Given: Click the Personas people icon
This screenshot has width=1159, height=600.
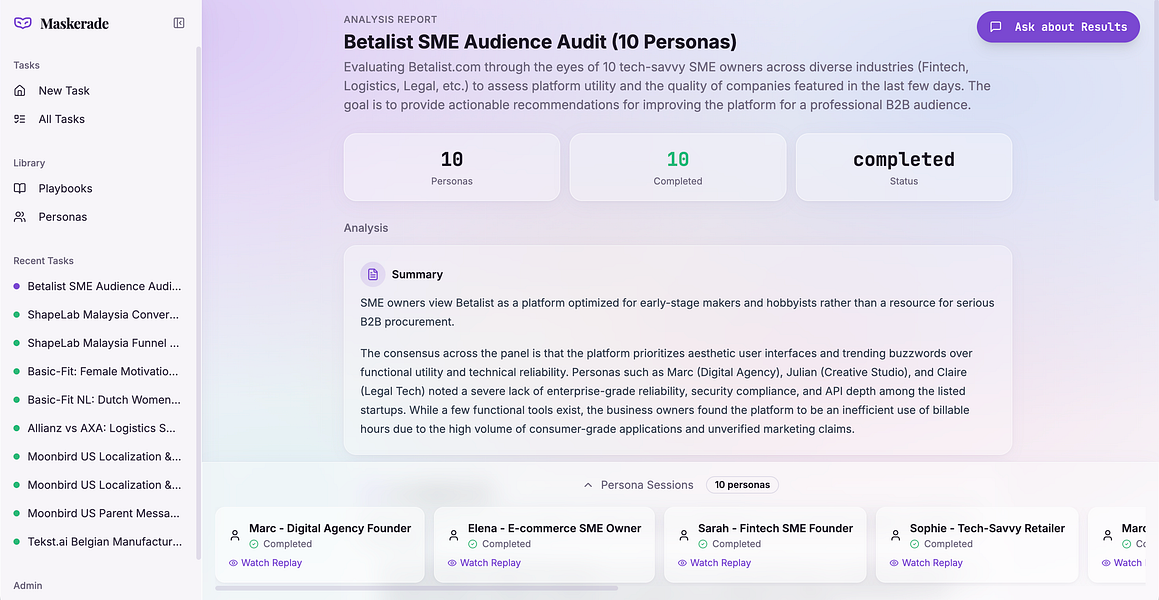Looking at the screenshot, I should click(x=20, y=217).
